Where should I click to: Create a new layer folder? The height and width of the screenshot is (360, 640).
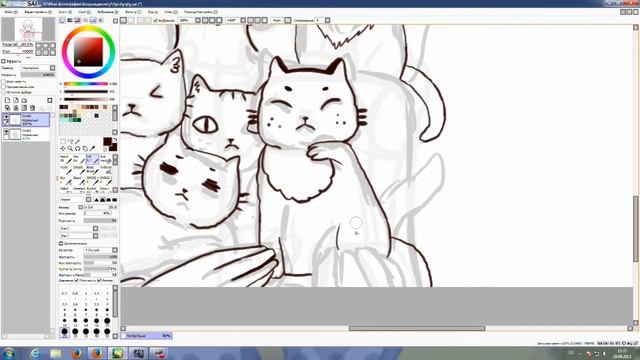[x=24, y=100]
